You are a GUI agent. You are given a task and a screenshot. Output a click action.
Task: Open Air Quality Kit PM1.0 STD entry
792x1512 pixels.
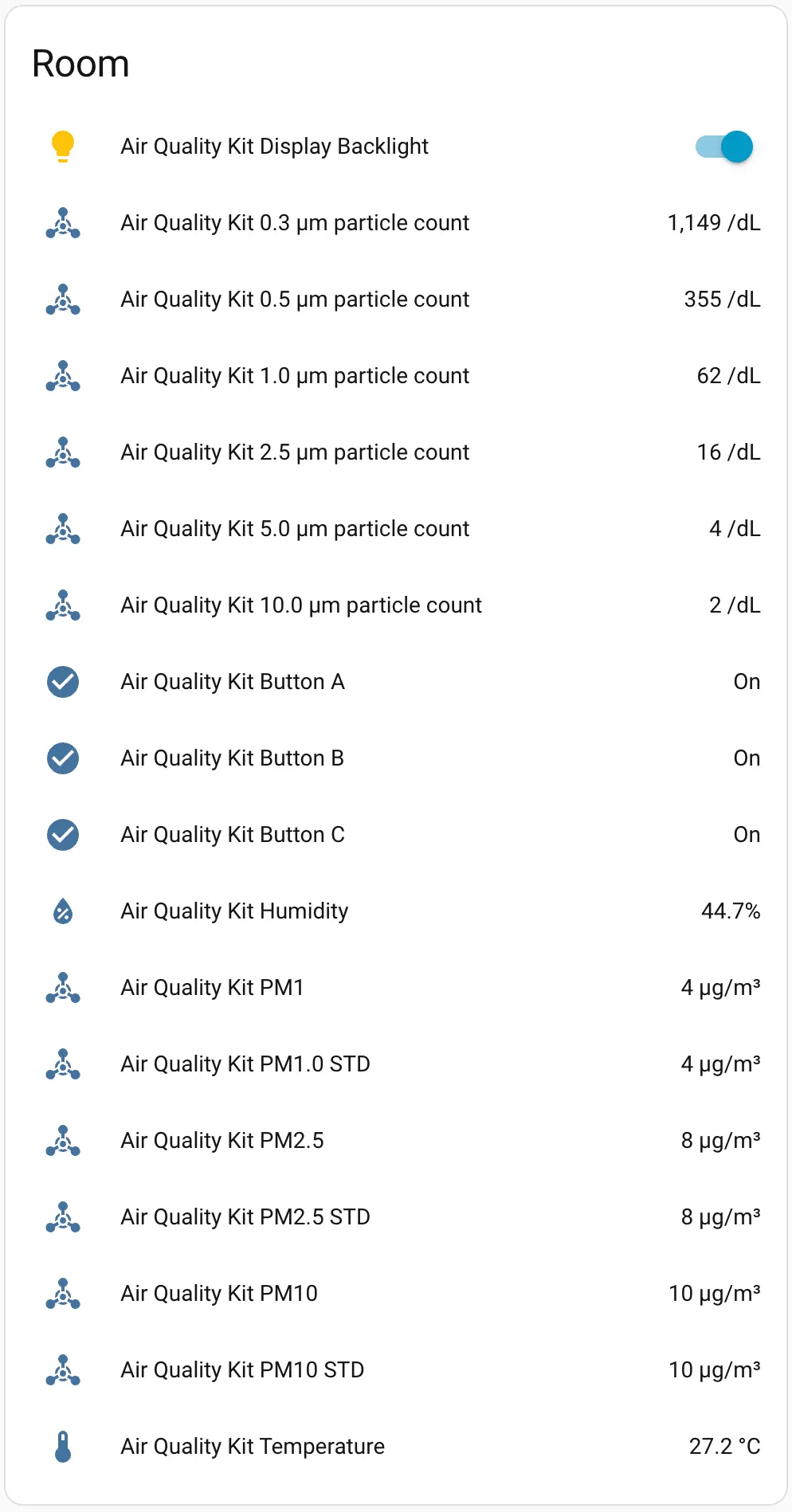point(245,1064)
